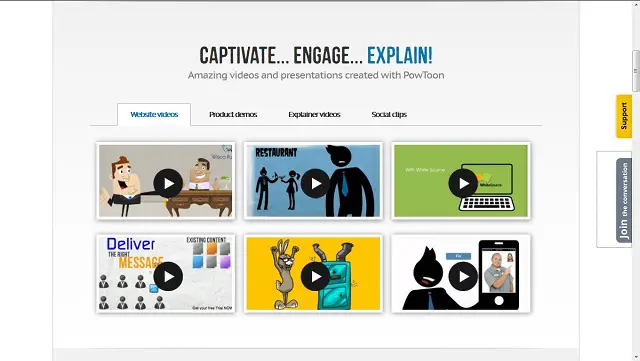The width and height of the screenshot is (640, 361).
Task: Play the green White Source laptop video
Action: click(463, 183)
